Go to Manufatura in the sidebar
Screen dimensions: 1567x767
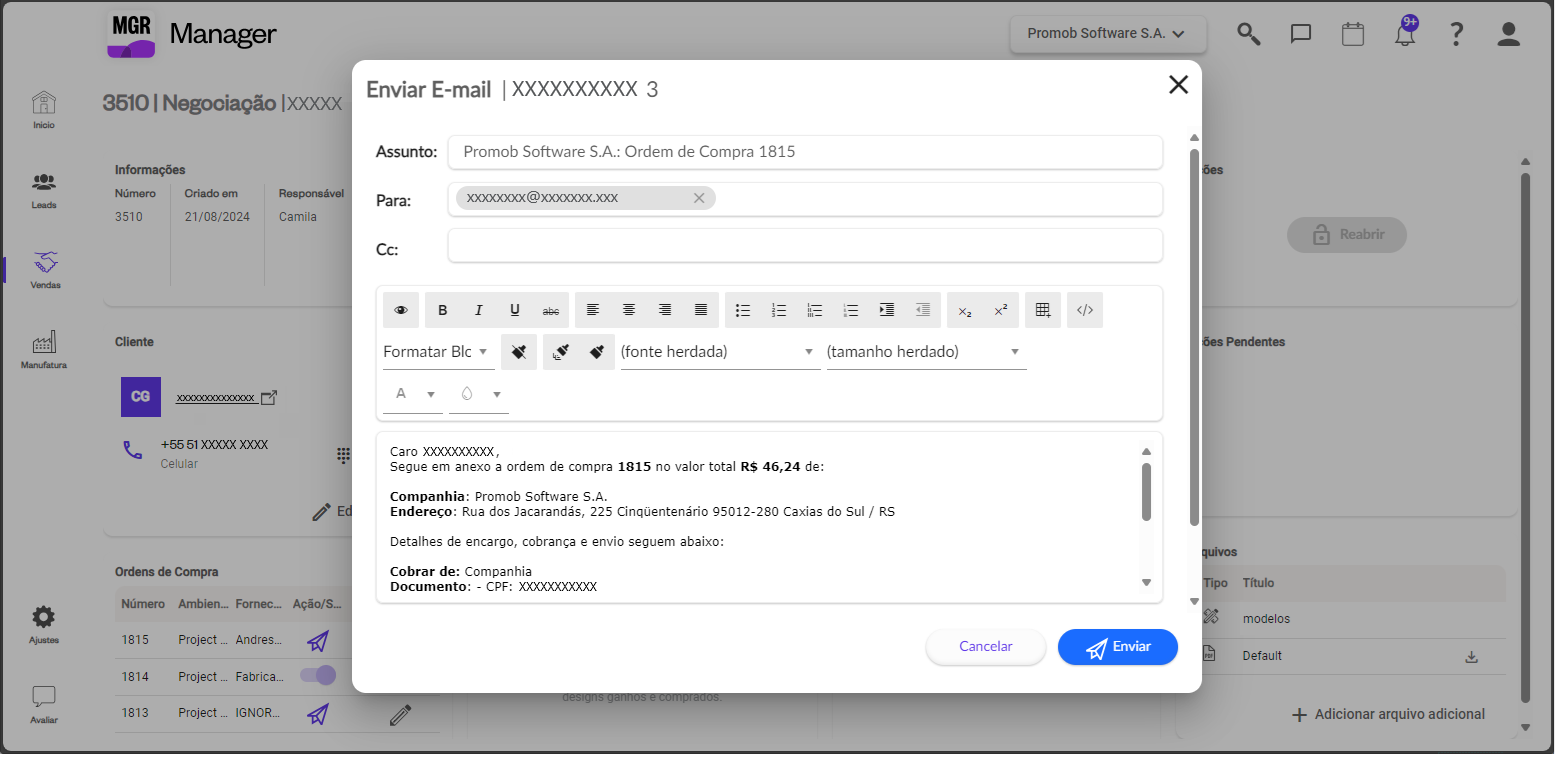(44, 350)
